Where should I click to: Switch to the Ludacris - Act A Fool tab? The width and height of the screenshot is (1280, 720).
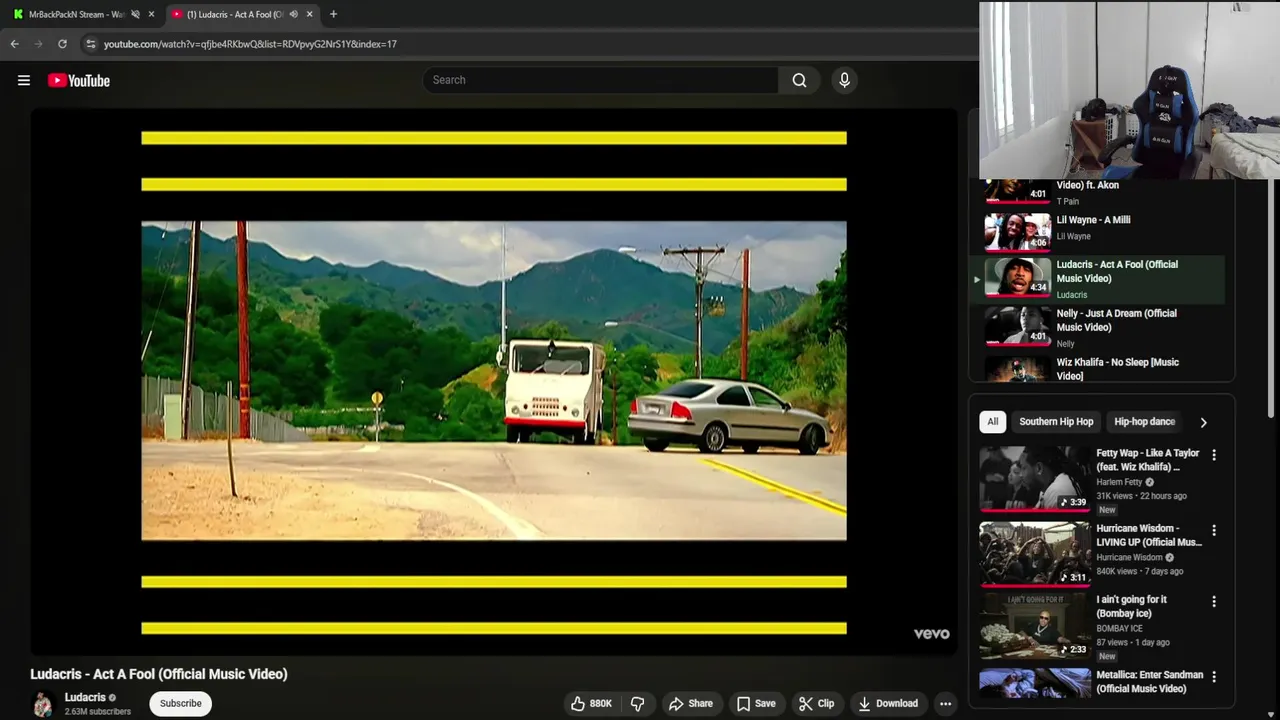tap(243, 14)
